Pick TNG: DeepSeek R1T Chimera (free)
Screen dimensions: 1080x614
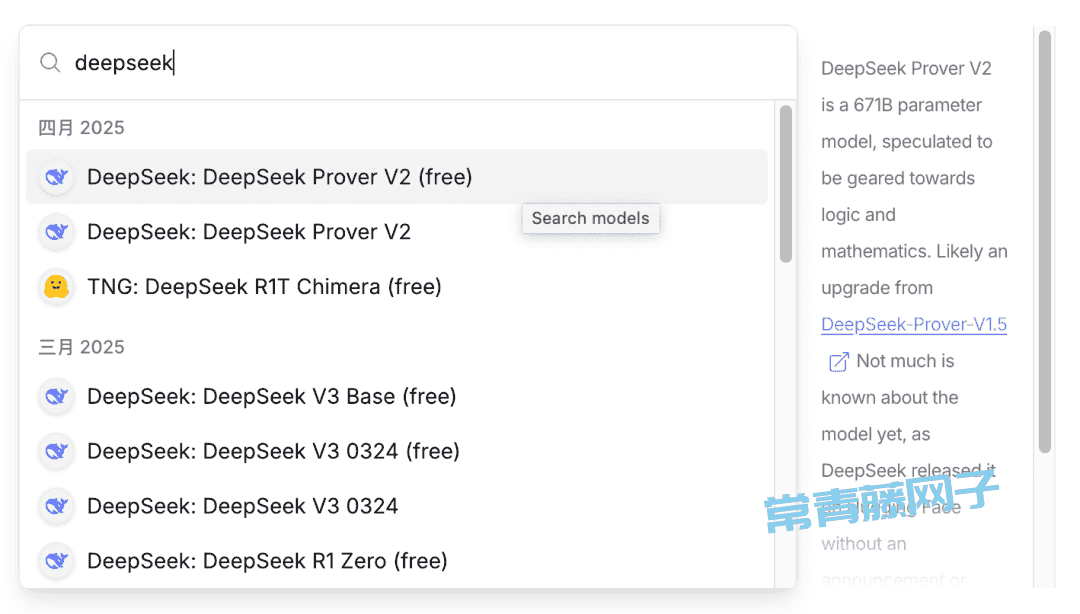[x=397, y=287]
